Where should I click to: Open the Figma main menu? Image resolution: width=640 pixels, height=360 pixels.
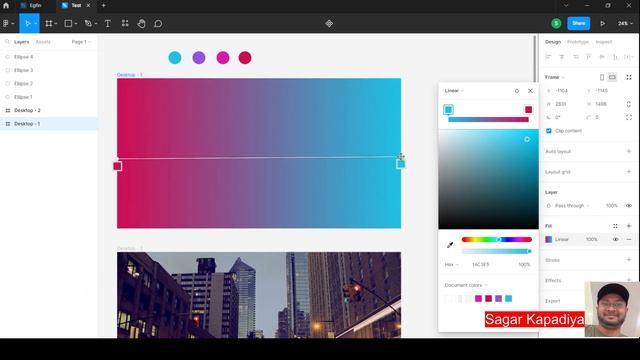[8, 24]
